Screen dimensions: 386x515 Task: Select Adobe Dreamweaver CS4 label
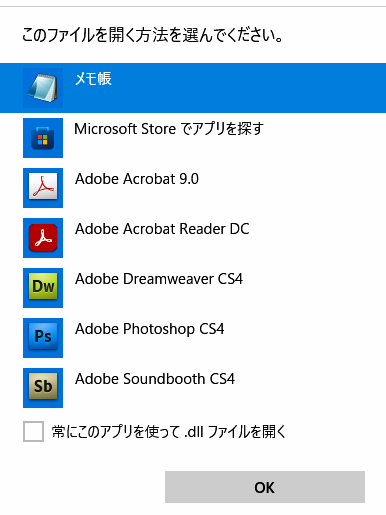(159, 279)
